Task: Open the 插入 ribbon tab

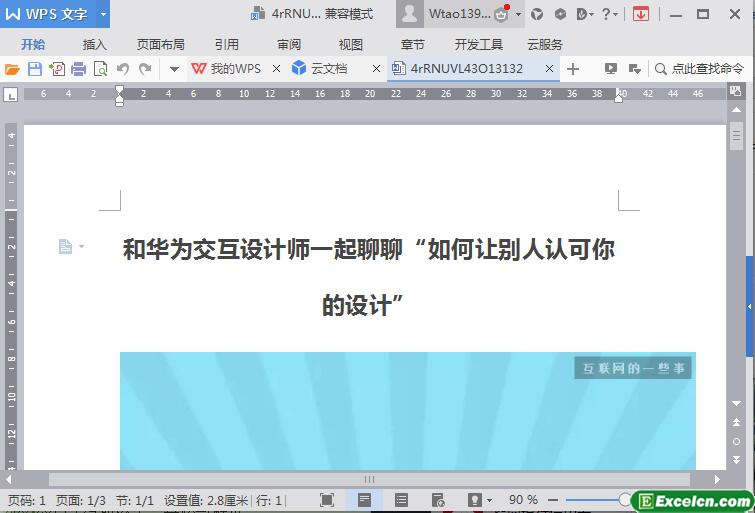Action: (x=94, y=45)
